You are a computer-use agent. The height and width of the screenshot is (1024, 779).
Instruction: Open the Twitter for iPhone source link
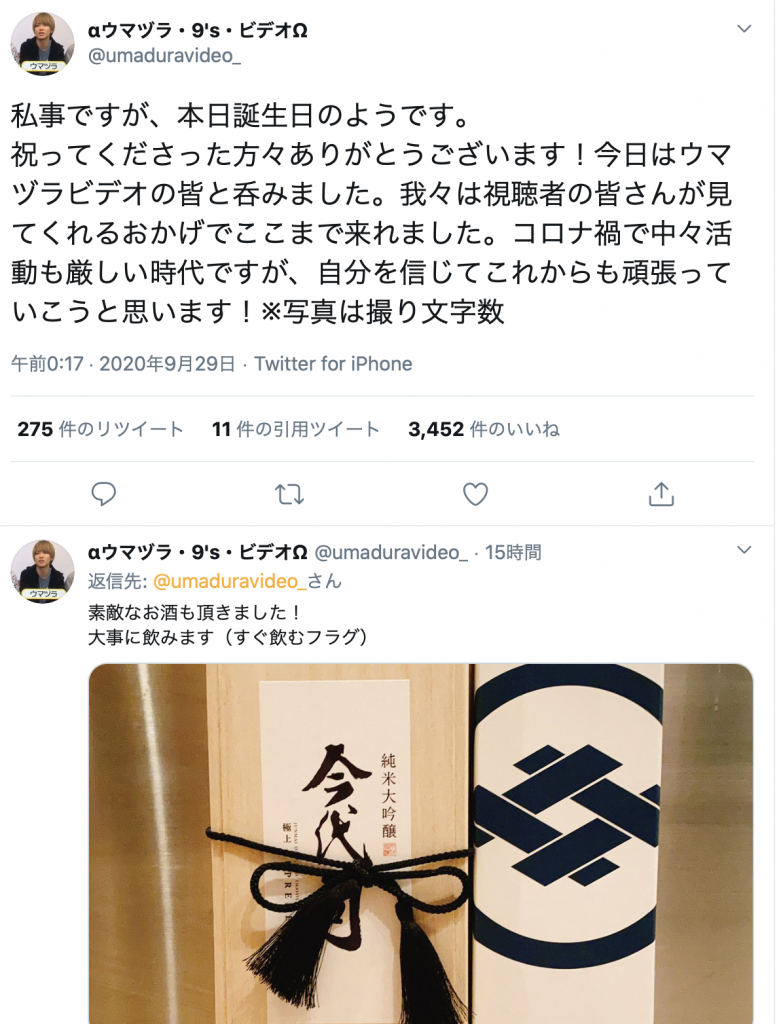(x=333, y=364)
